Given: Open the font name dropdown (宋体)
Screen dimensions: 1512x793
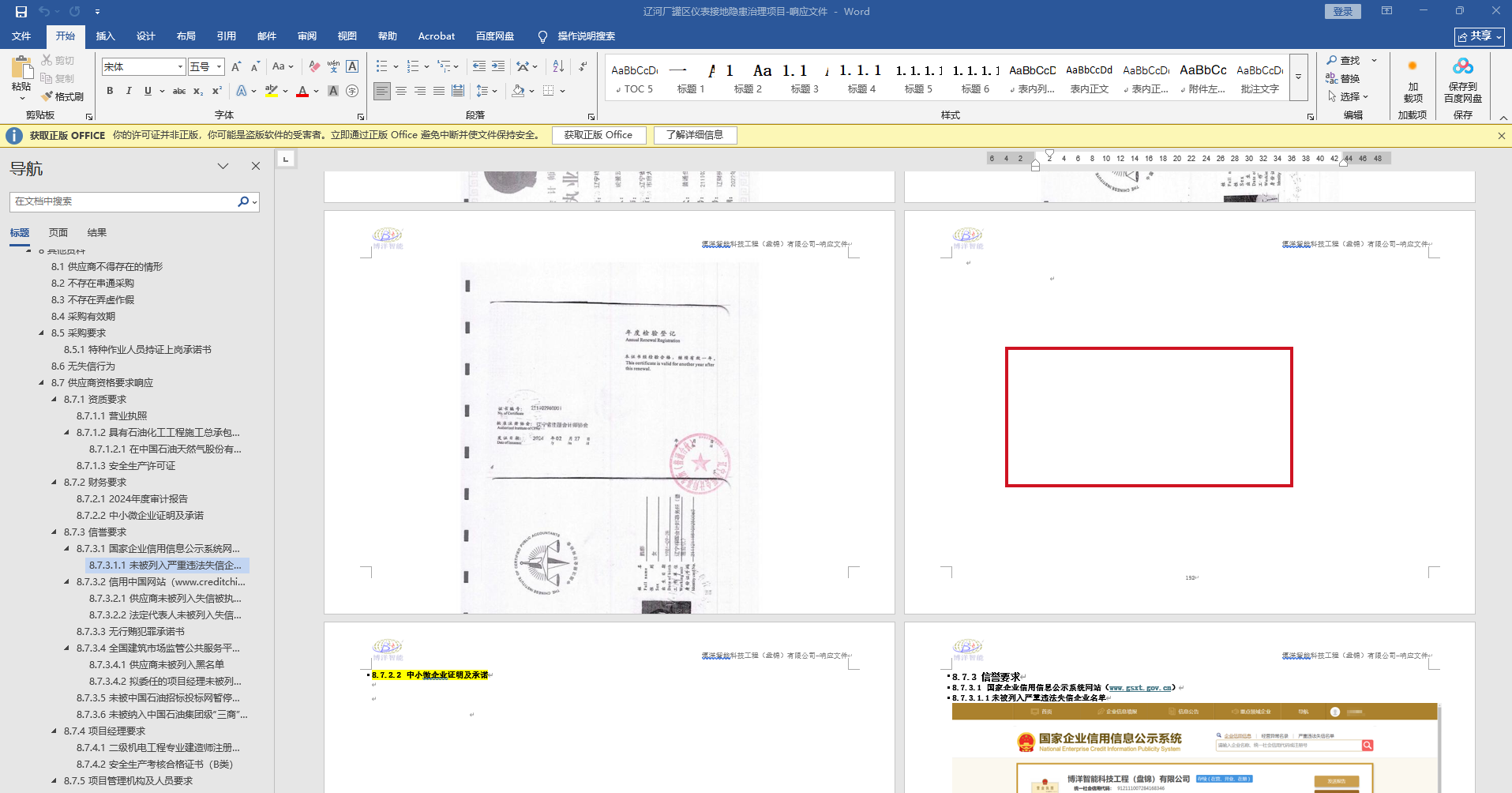Looking at the screenshot, I should 180,67.
